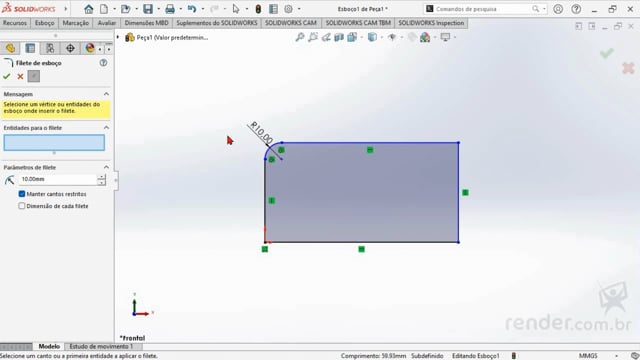Toggle Manter cantos restritos checkbox
Screen dimensions: 640x360
(x=22, y=194)
